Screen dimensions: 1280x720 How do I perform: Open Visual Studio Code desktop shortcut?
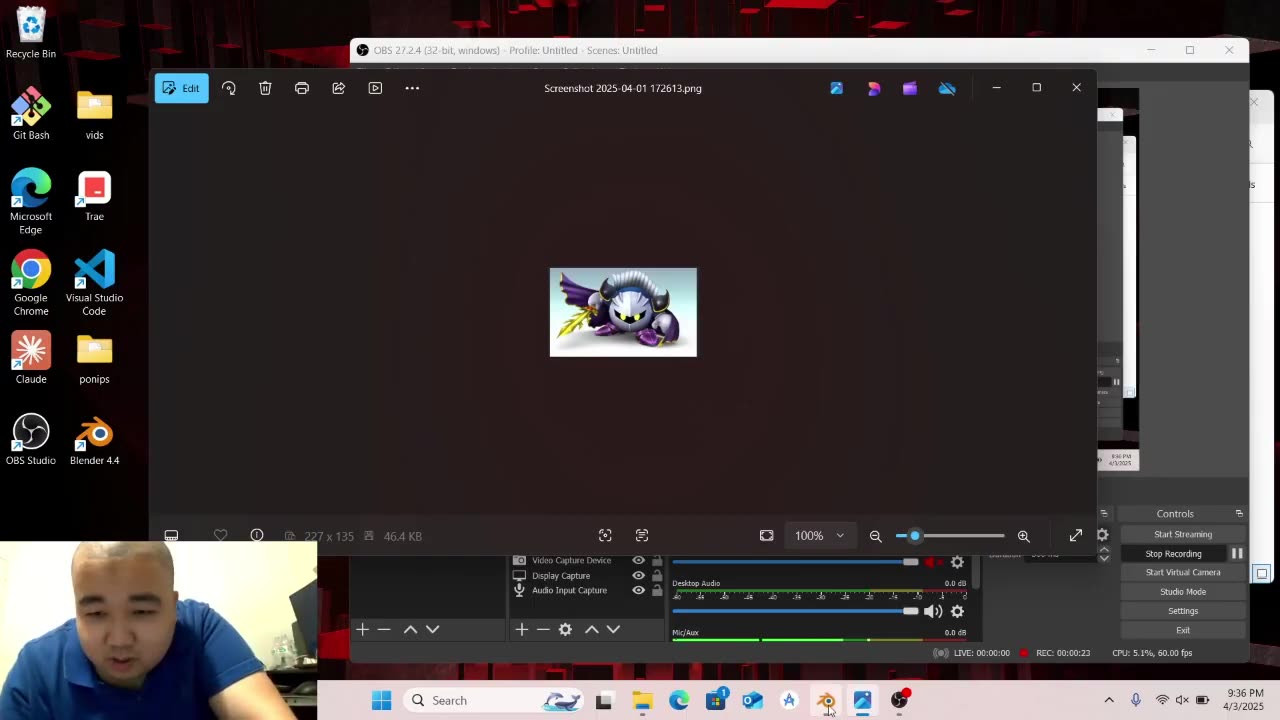click(94, 283)
